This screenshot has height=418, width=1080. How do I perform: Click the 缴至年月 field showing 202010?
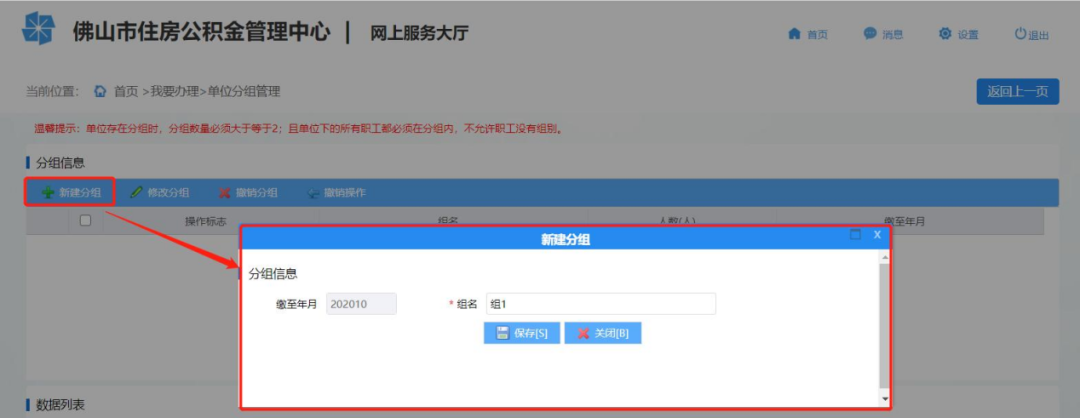point(361,304)
